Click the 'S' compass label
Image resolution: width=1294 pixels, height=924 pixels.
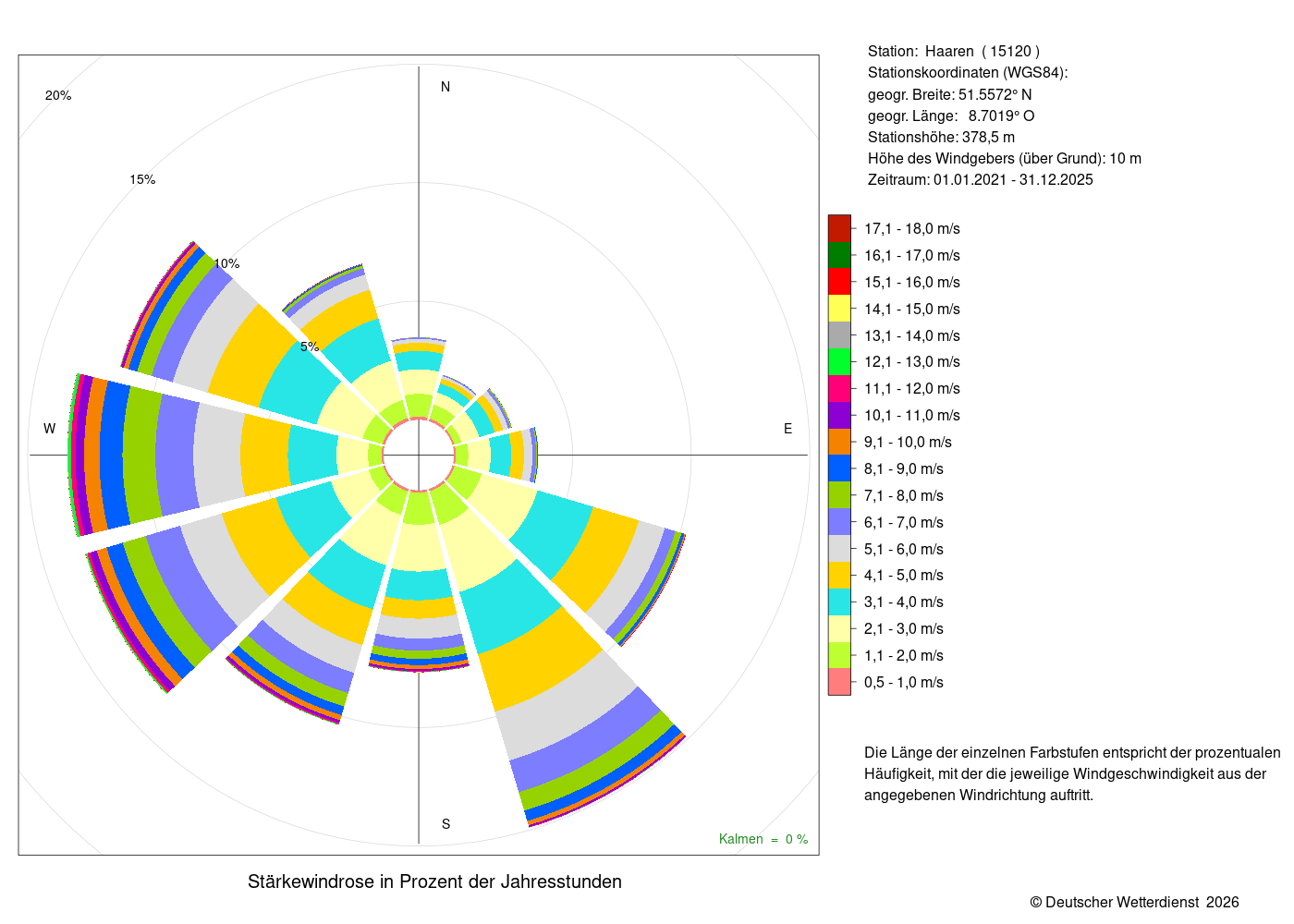[446, 824]
